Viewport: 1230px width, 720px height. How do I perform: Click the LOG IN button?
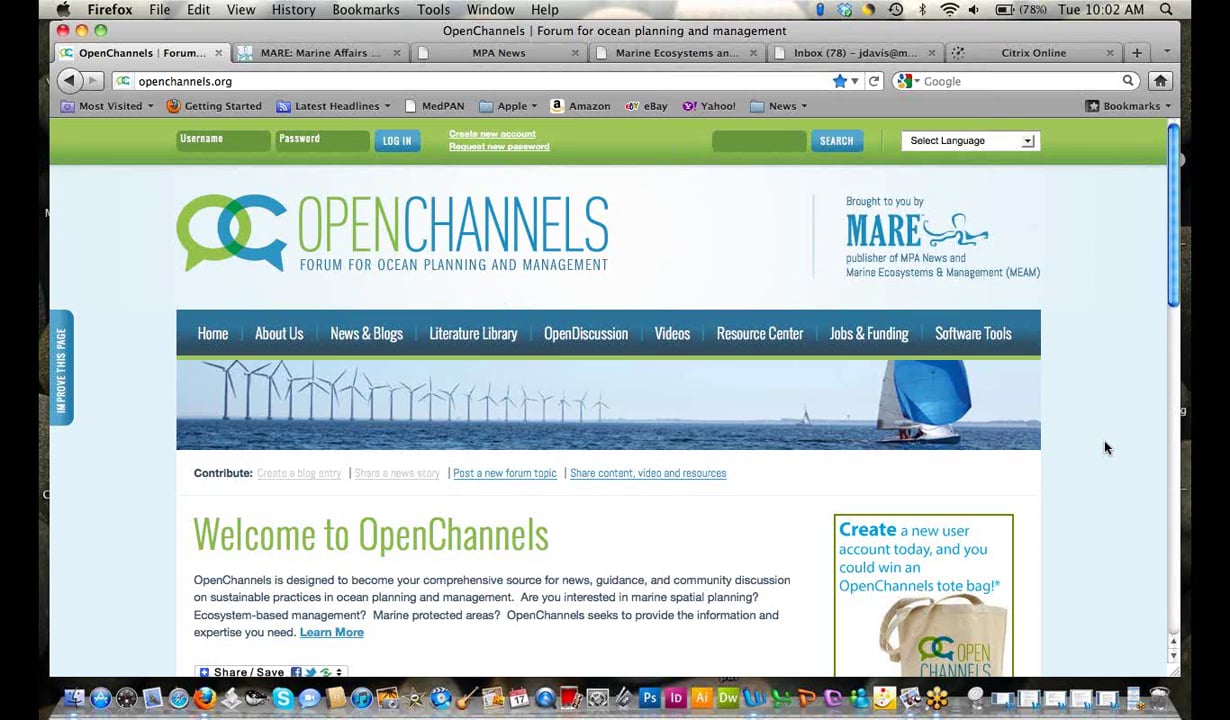tap(397, 141)
